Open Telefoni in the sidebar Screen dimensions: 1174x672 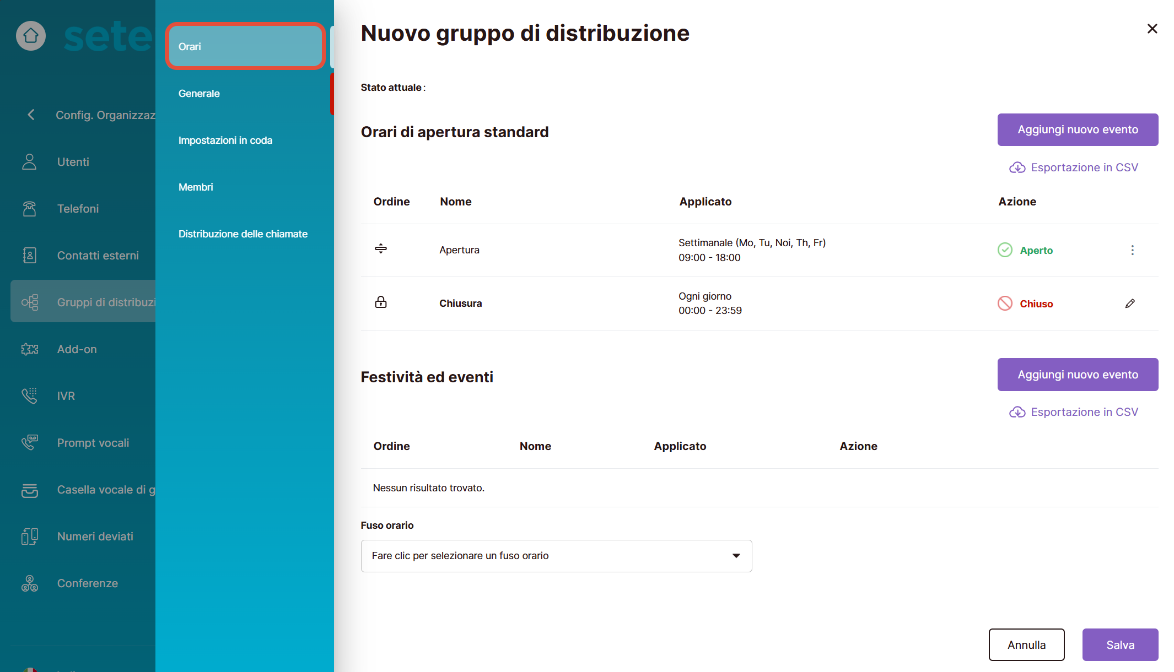coord(78,209)
